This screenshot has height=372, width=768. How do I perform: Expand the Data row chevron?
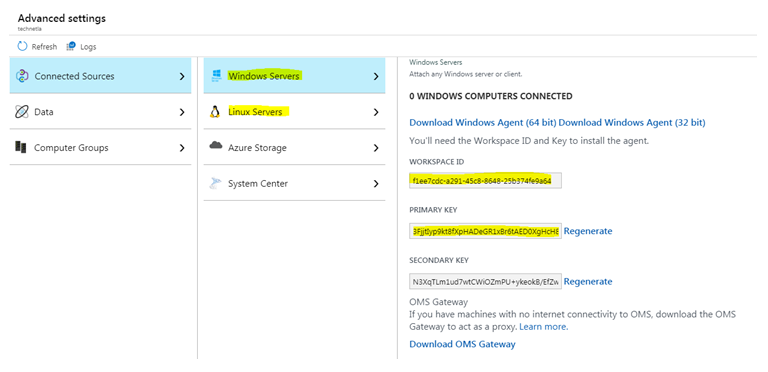(182, 112)
